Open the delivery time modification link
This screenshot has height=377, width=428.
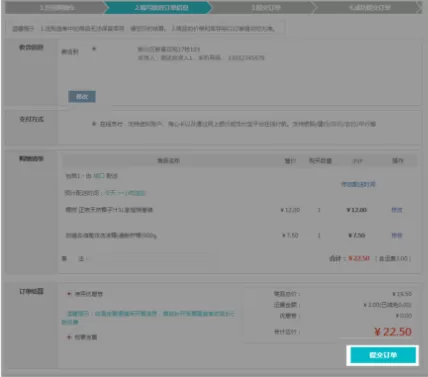(358, 184)
